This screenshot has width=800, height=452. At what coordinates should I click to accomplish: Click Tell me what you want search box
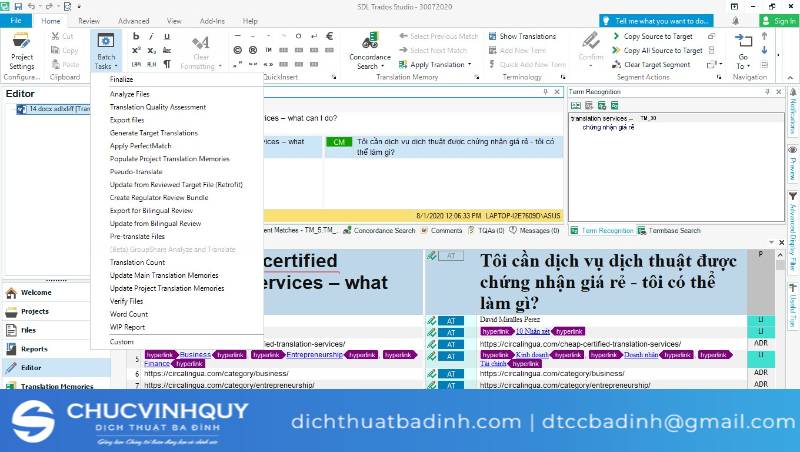click(656, 21)
